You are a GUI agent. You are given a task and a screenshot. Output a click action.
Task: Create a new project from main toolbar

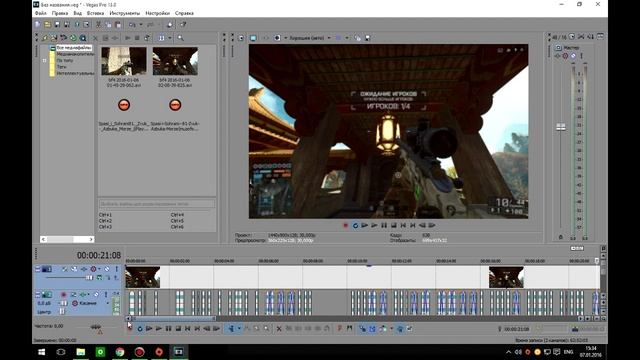[x=38, y=24]
